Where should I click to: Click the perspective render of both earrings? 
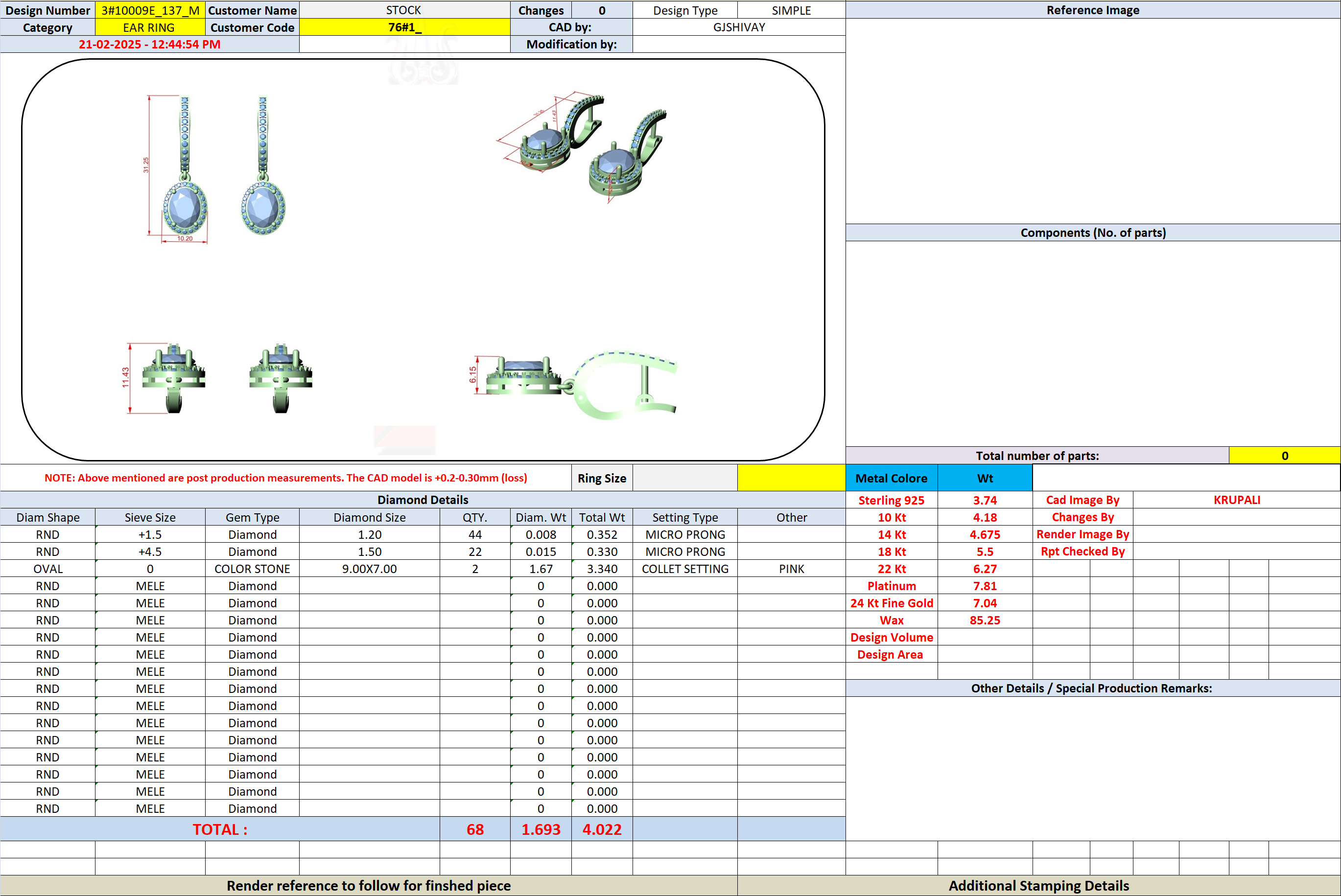[x=582, y=147]
